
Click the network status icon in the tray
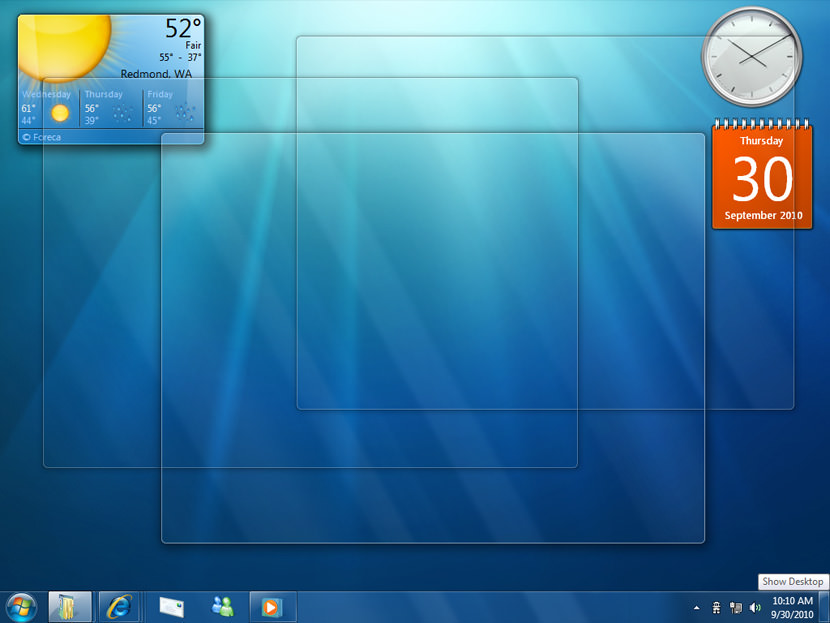(x=734, y=607)
